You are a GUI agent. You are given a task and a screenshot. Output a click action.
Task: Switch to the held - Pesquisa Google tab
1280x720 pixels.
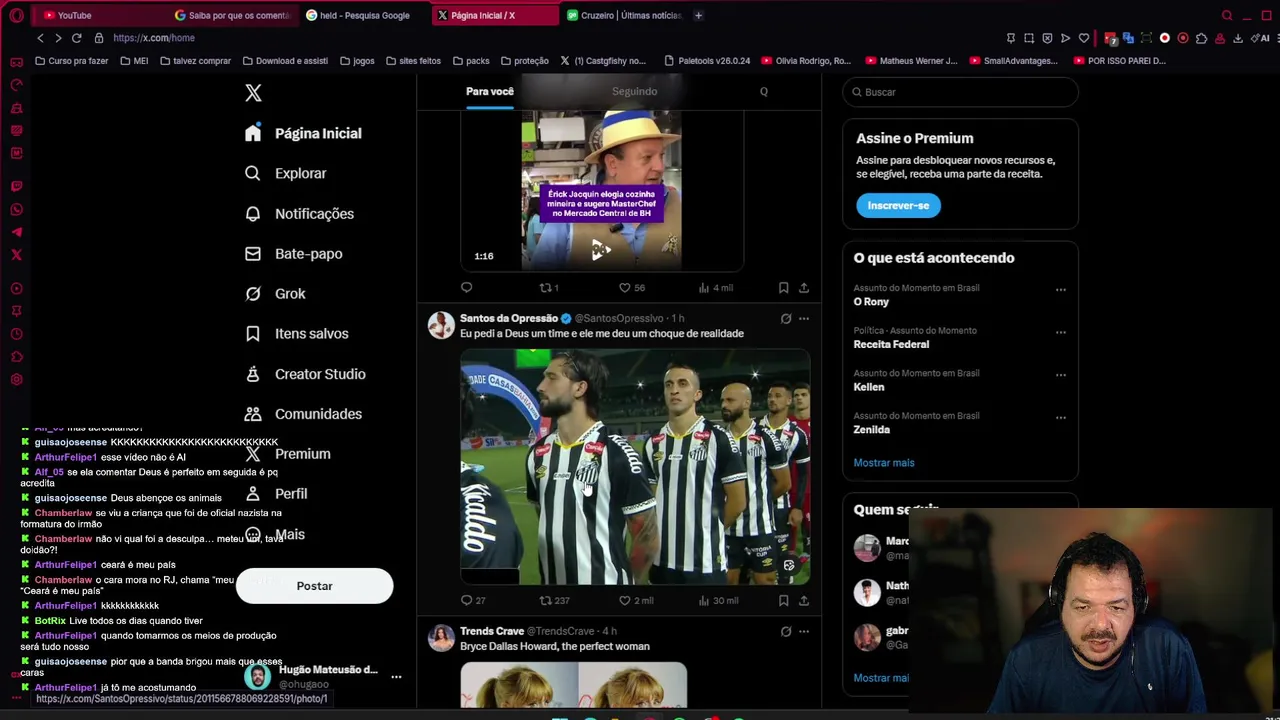(x=364, y=15)
